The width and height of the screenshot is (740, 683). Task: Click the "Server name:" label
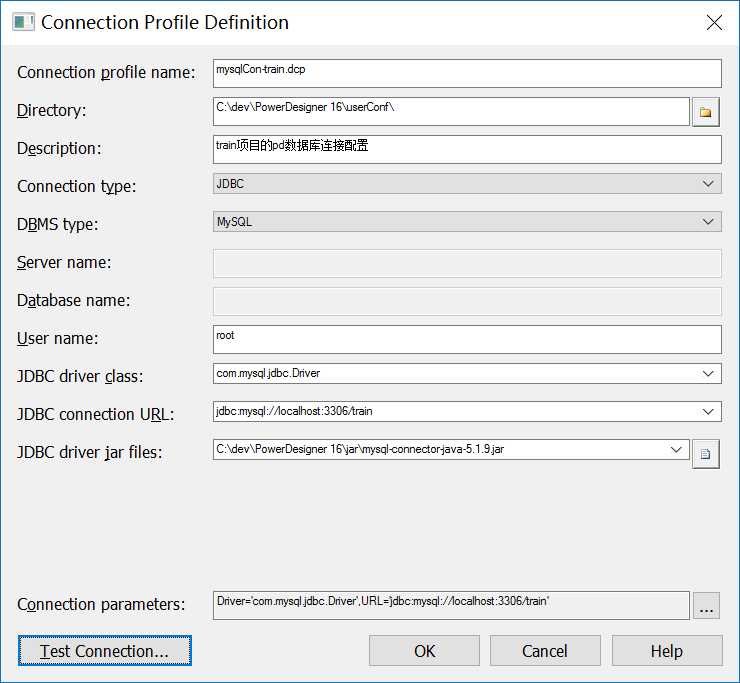(x=64, y=262)
